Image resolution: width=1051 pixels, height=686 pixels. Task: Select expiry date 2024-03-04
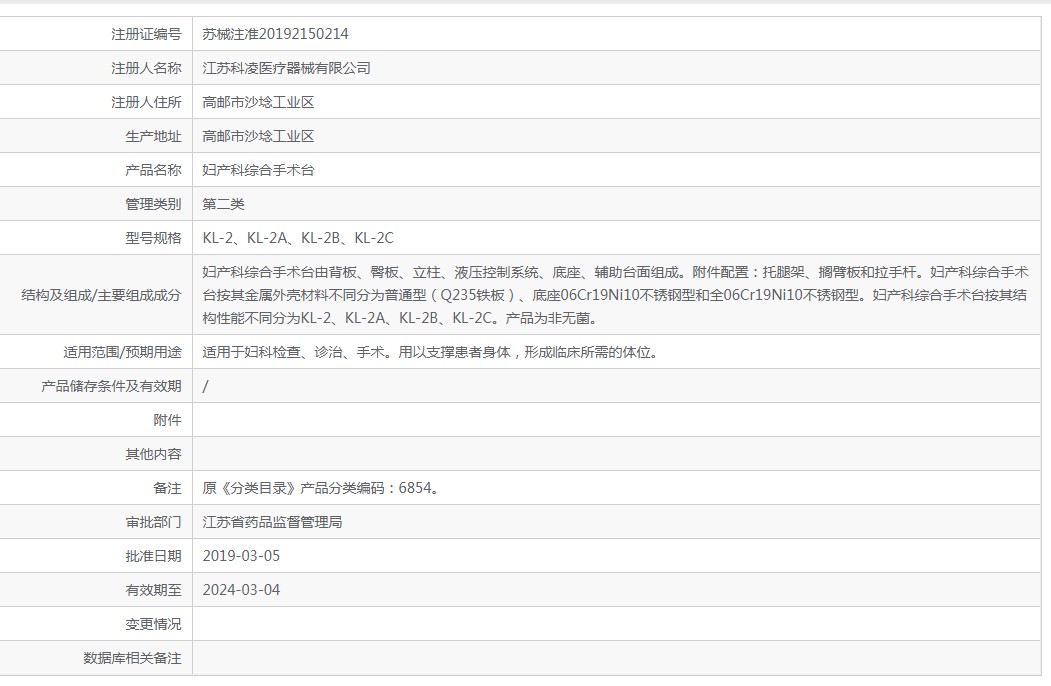[x=241, y=590]
